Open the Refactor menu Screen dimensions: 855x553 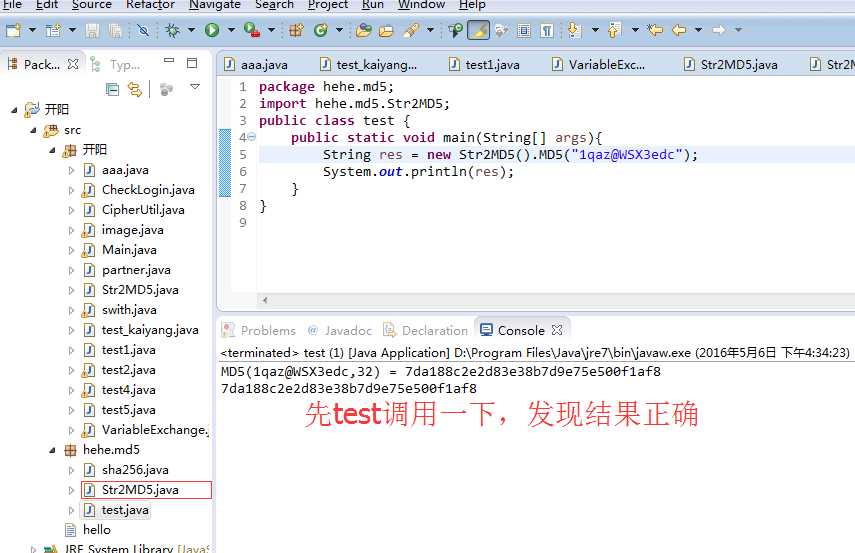click(150, 4)
